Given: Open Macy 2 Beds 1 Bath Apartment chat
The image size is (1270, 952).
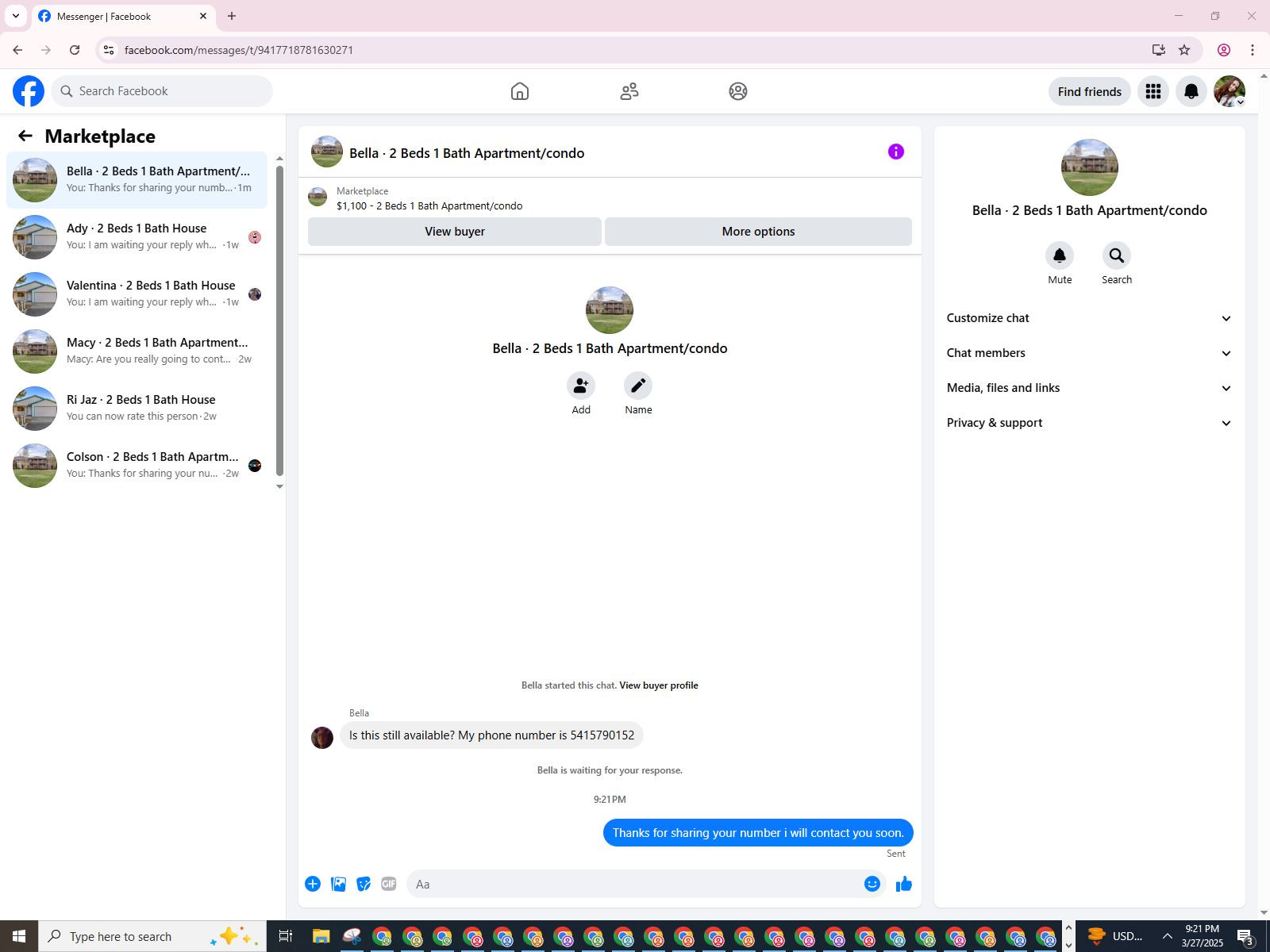Looking at the screenshot, I should pos(137,351).
